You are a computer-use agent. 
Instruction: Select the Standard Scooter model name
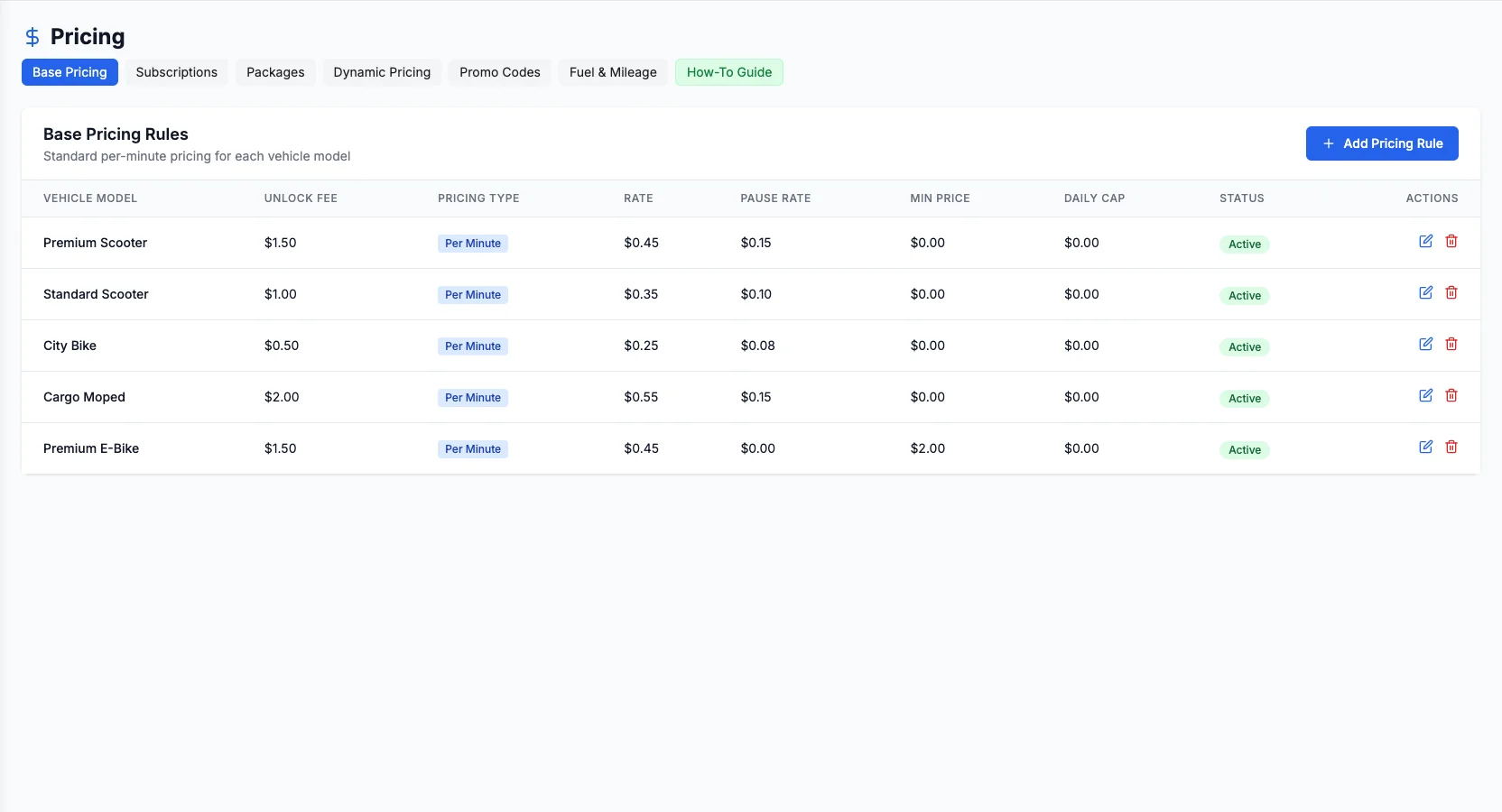click(96, 294)
